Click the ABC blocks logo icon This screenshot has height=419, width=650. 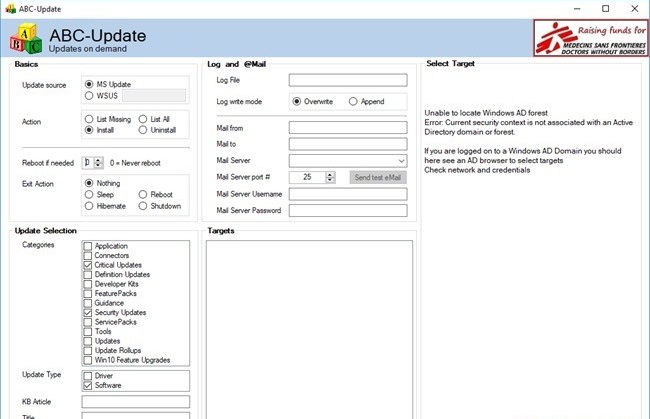click(24, 38)
